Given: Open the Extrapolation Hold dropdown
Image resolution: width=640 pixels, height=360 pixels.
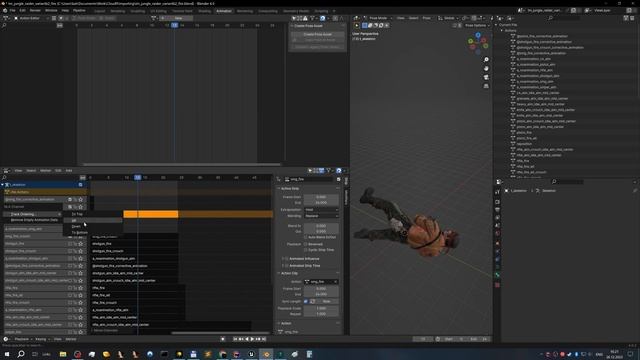Looking at the screenshot, I should click(321, 210).
